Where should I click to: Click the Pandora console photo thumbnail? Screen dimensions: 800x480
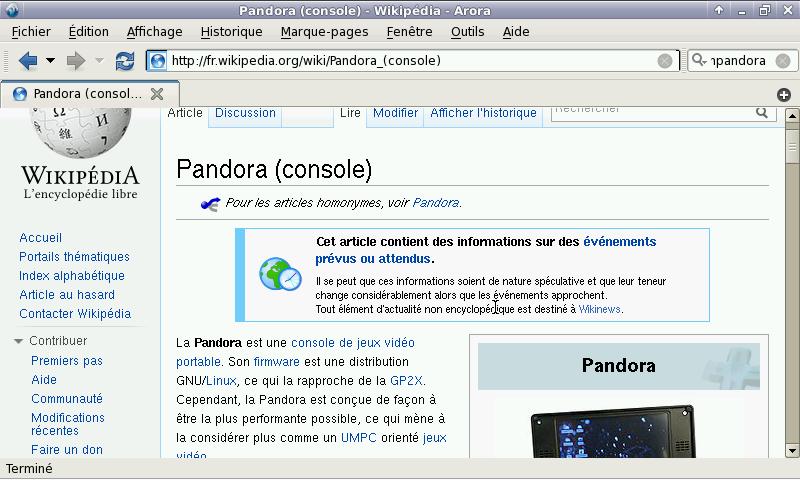coord(613,431)
